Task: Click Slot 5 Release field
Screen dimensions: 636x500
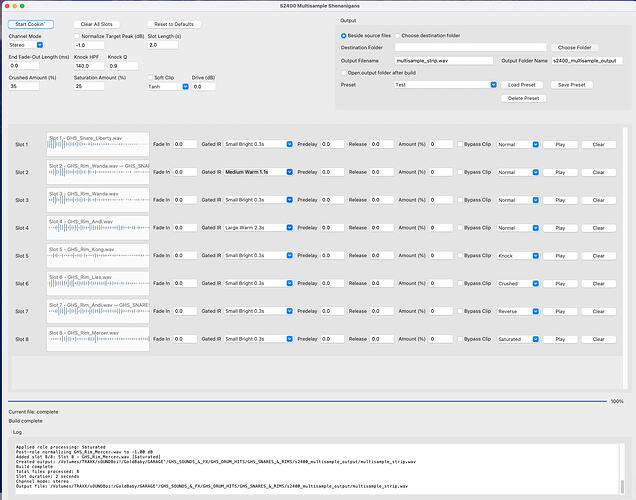Action: (x=382, y=256)
